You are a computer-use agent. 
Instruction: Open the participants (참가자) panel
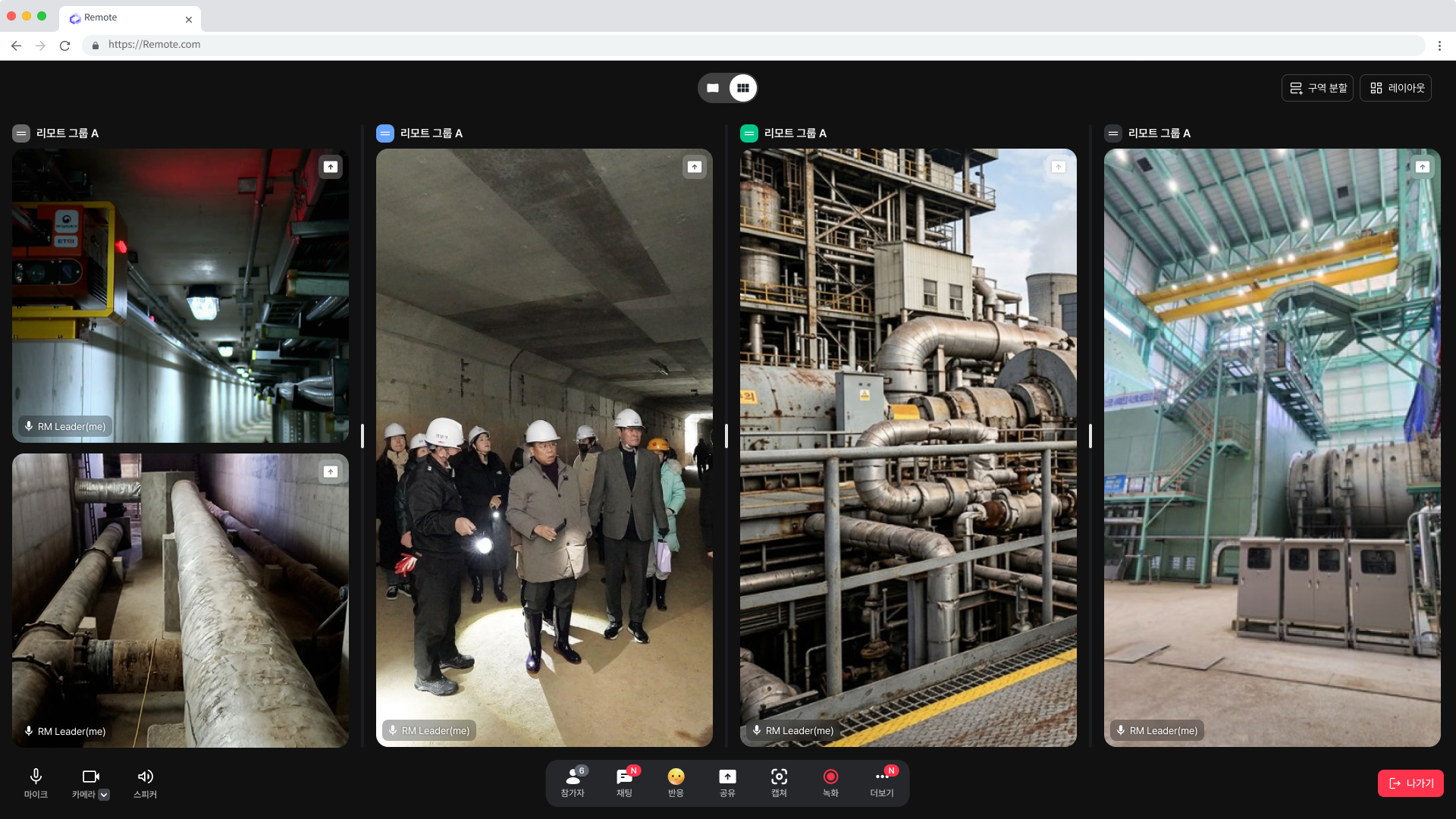coord(573,777)
